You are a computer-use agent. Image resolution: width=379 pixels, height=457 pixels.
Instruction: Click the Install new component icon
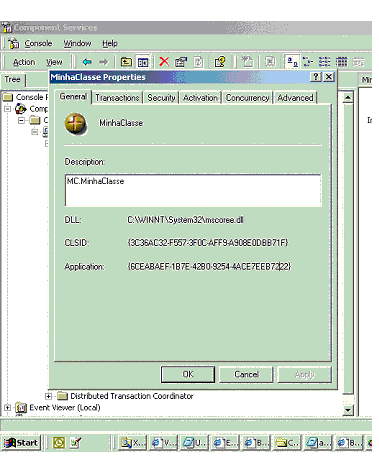[247, 62]
